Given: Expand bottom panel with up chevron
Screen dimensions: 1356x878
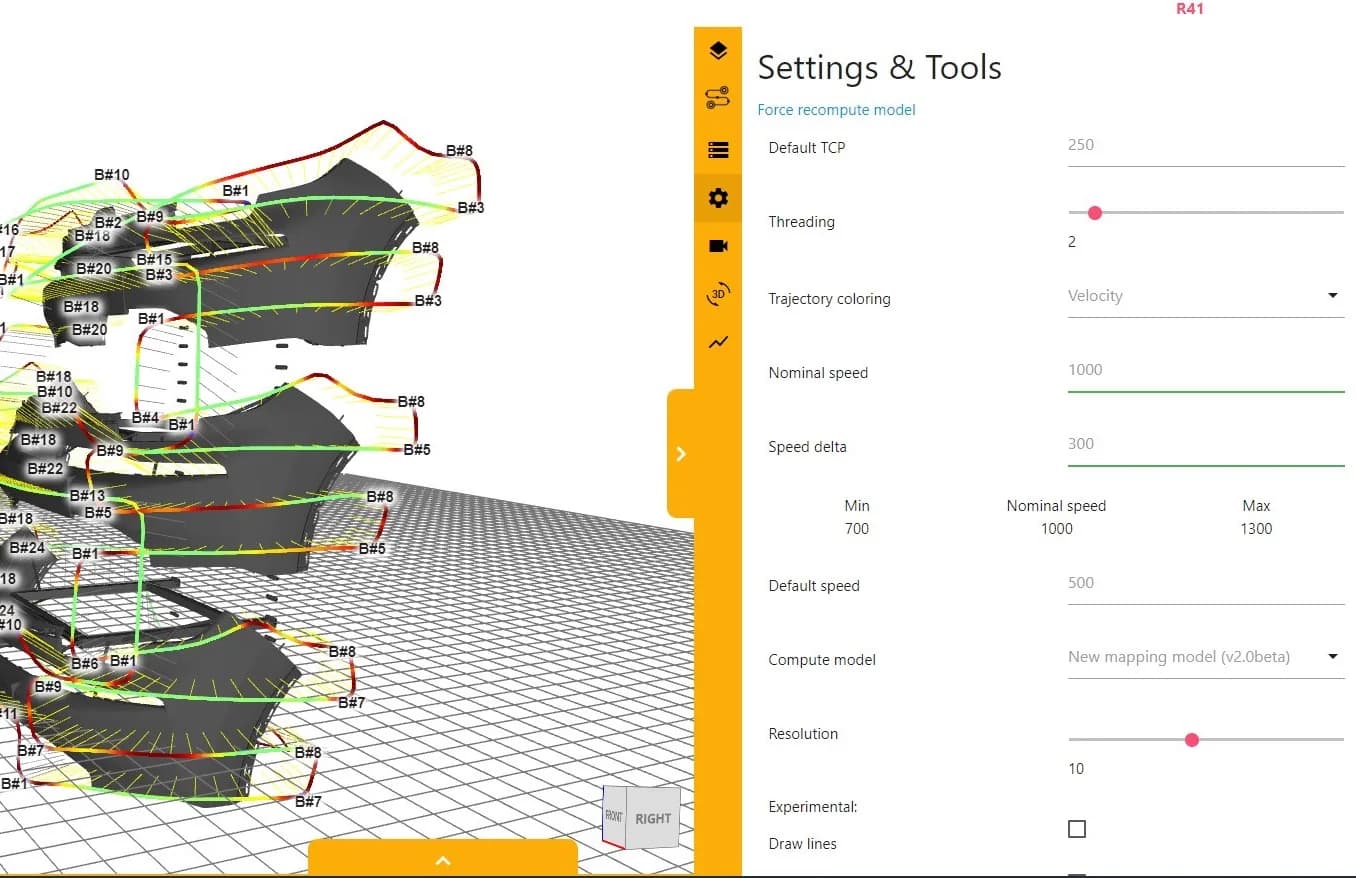Looking at the screenshot, I should pos(443,860).
